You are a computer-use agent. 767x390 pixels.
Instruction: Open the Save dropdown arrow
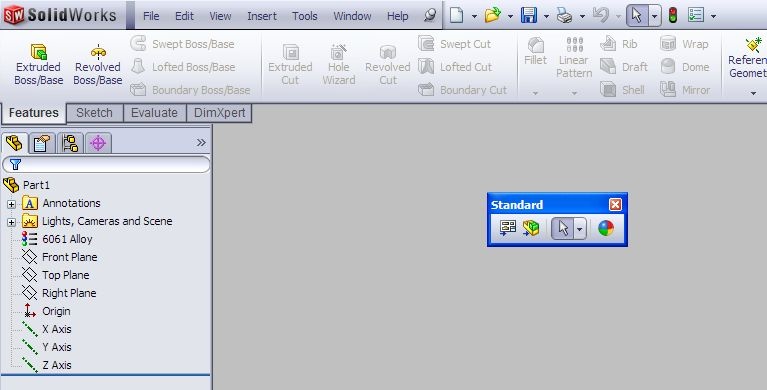point(546,16)
